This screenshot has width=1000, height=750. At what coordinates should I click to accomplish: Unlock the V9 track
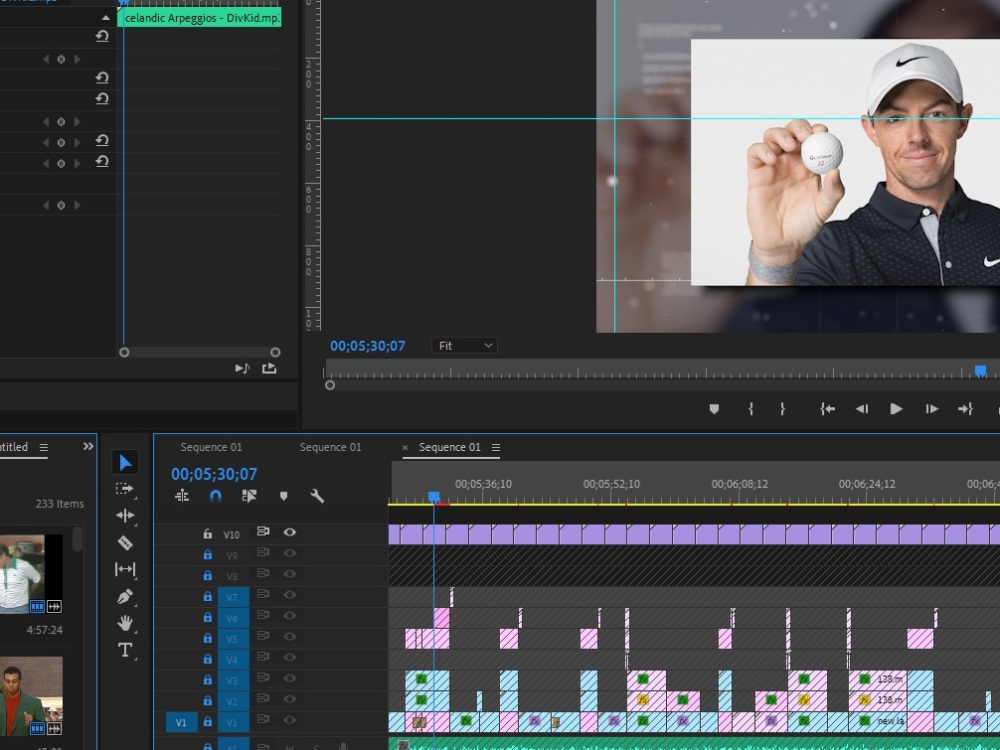pyautogui.click(x=207, y=555)
